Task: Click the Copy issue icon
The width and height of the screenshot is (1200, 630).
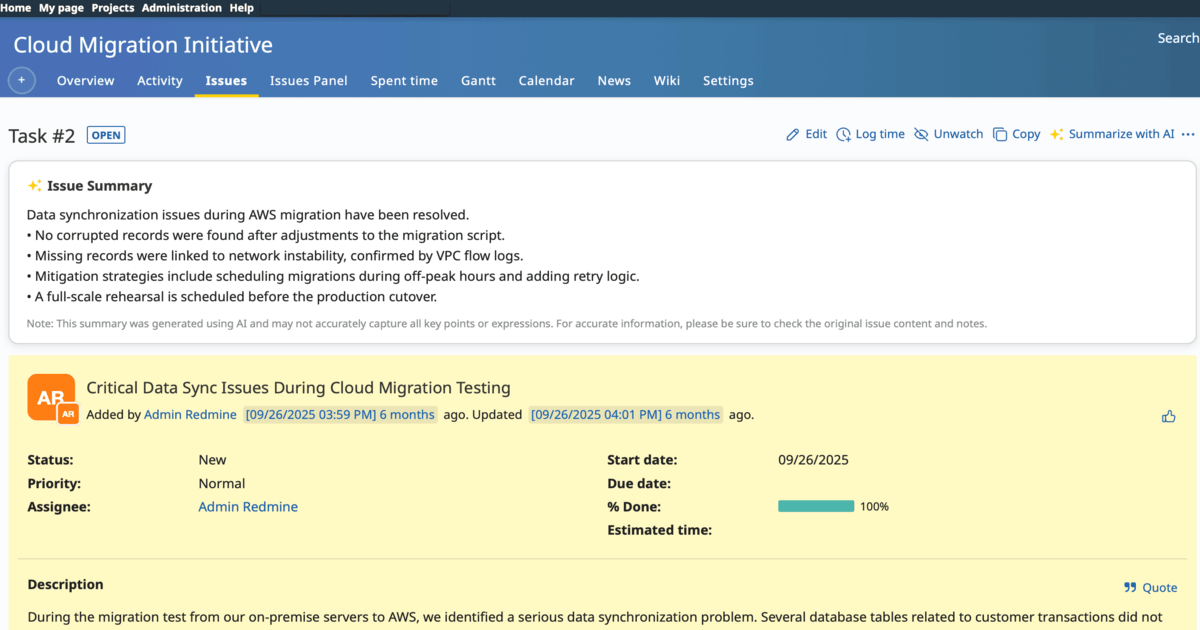Action: pos(998,133)
